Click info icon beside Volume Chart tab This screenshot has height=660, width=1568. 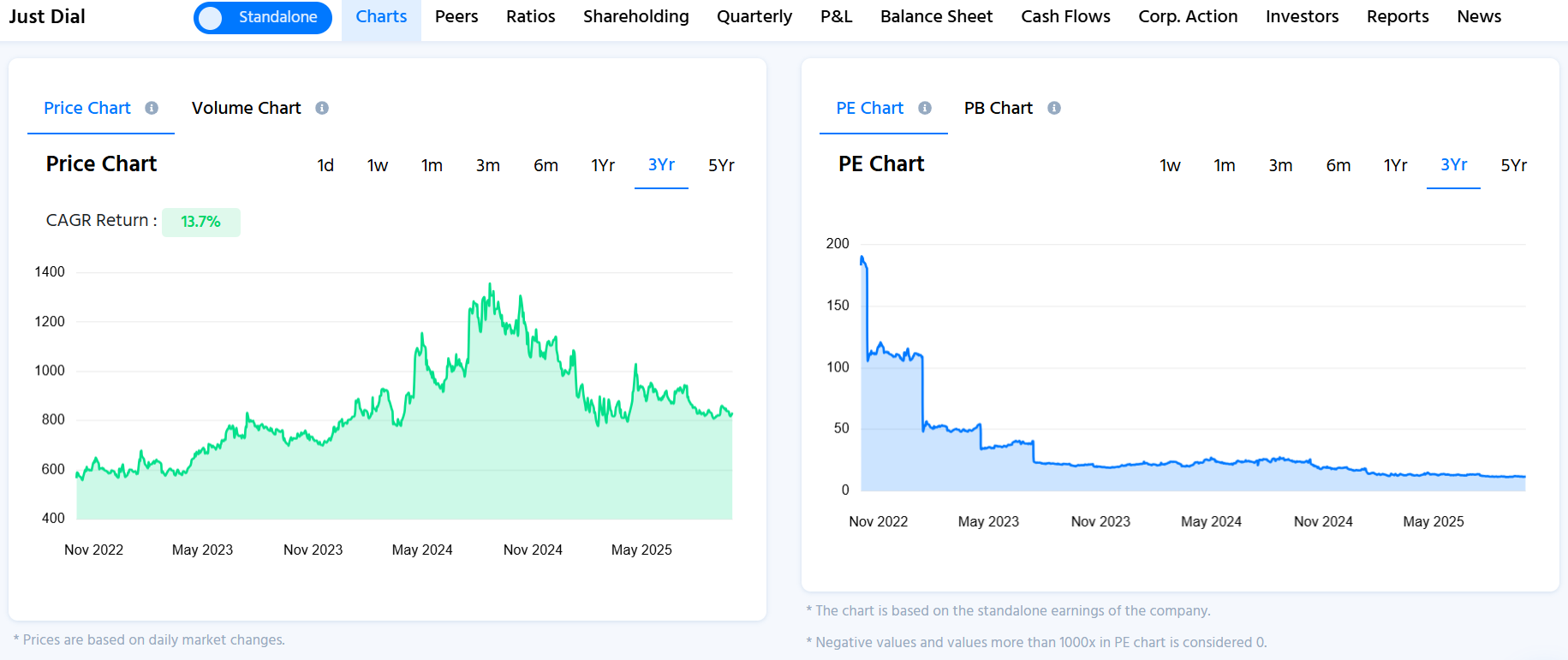pyautogui.click(x=322, y=108)
